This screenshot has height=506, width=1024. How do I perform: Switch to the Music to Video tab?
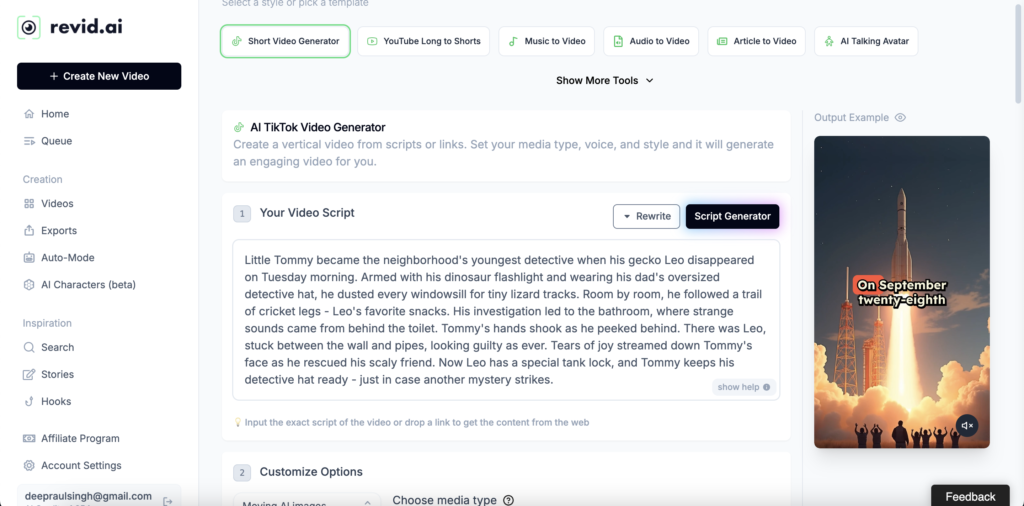coord(546,41)
